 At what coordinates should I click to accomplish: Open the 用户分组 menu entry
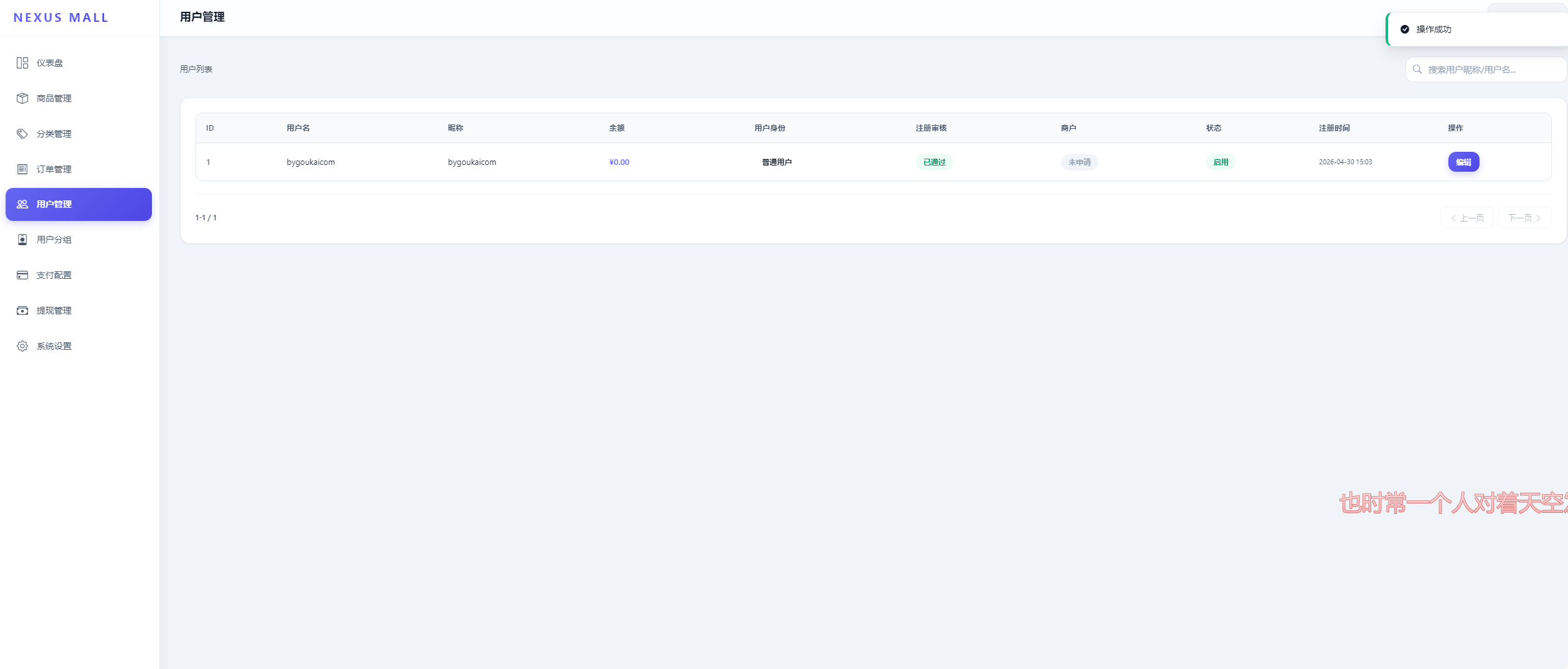pos(78,240)
